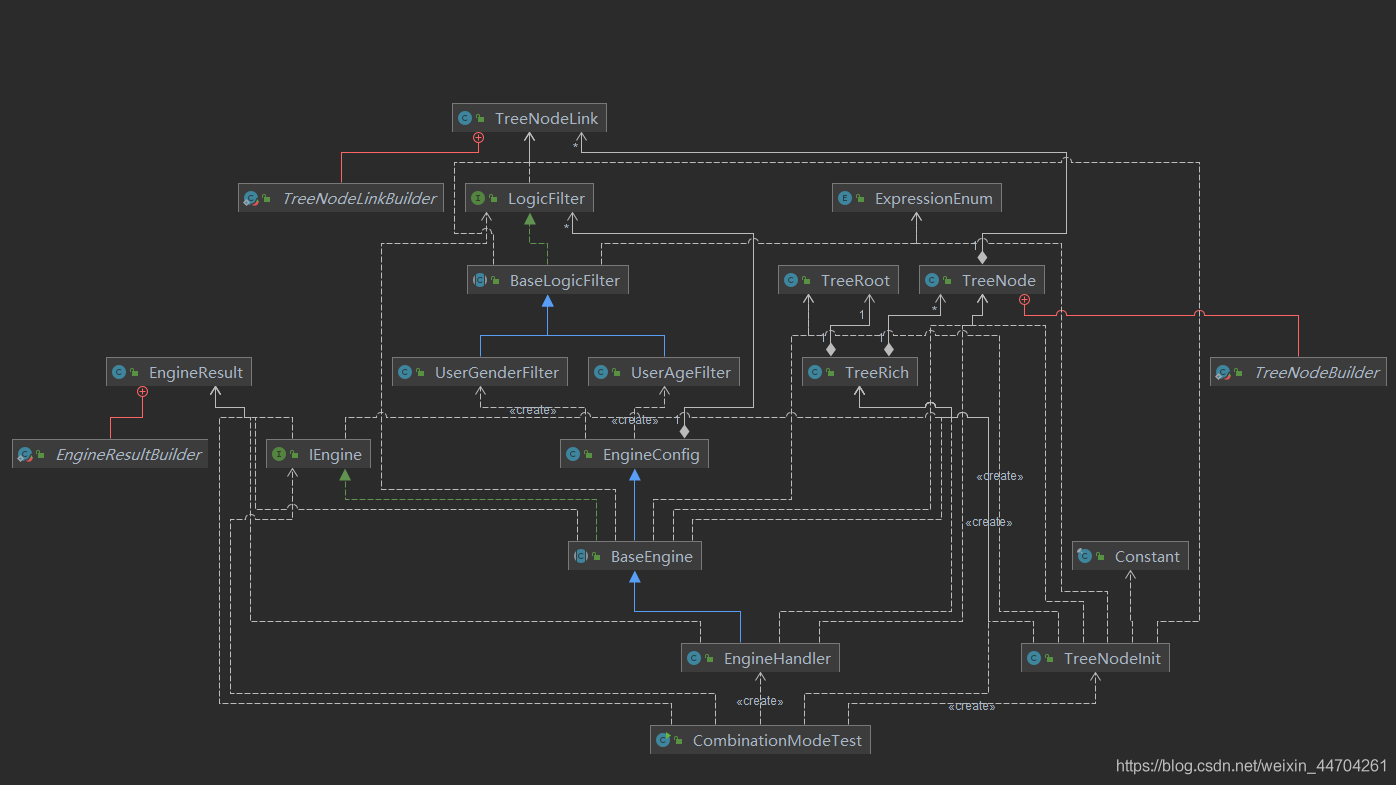Click the EngineConfig class icon
The height and width of the screenshot is (785, 1396).
point(573,454)
